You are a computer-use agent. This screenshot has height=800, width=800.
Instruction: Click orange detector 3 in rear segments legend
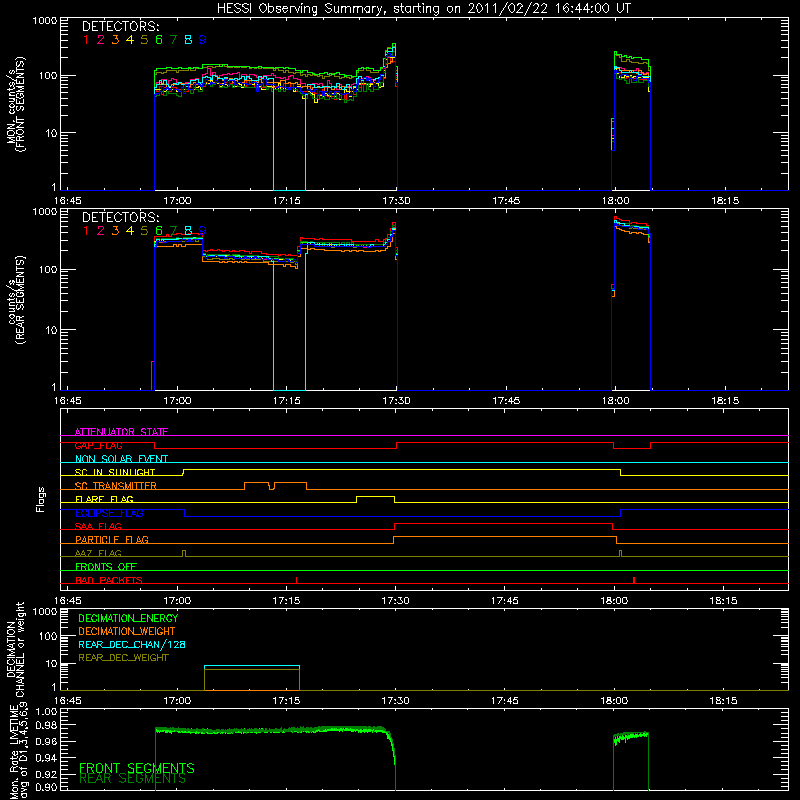(115, 231)
